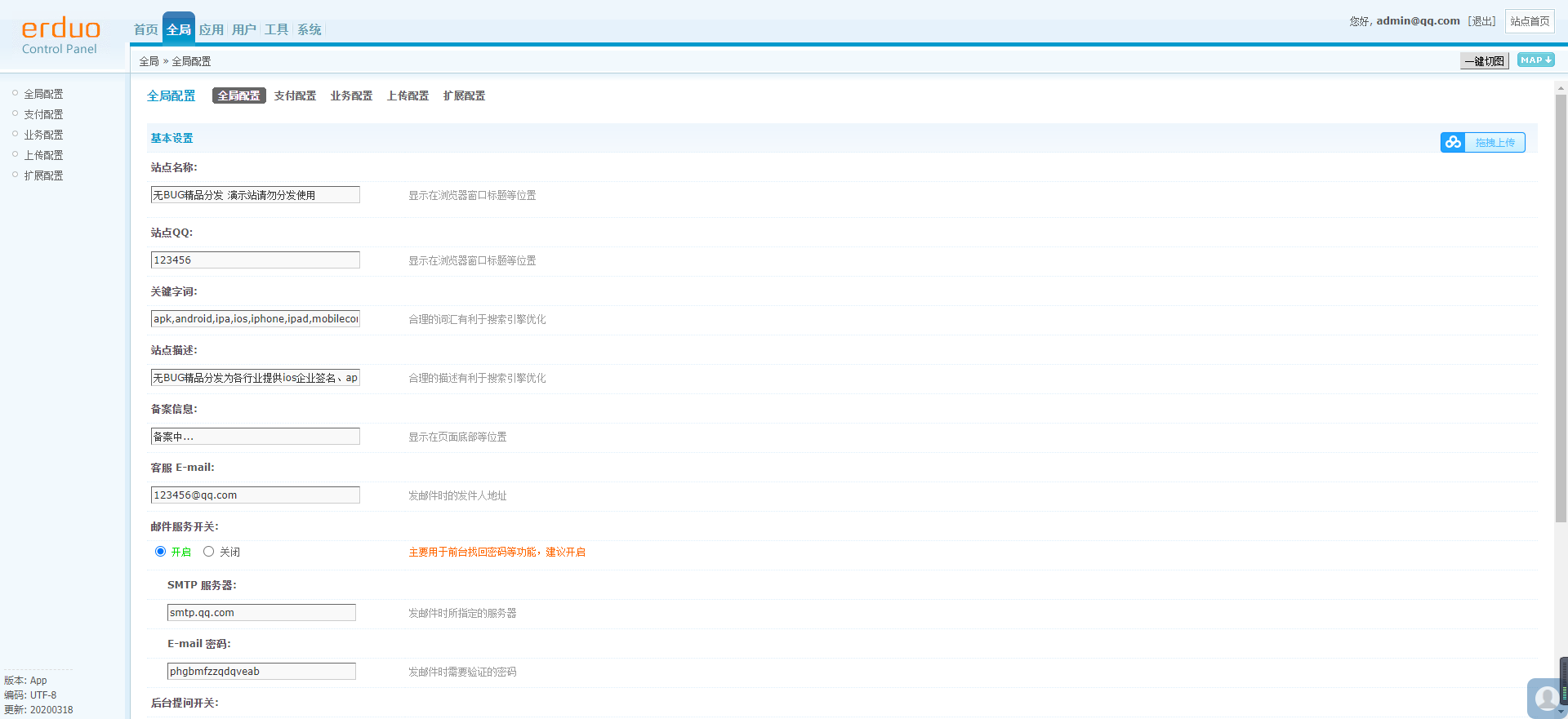Enable mail service with 开启 radio
Viewport: 1568px width, 719px height.
click(x=161, y=552)
